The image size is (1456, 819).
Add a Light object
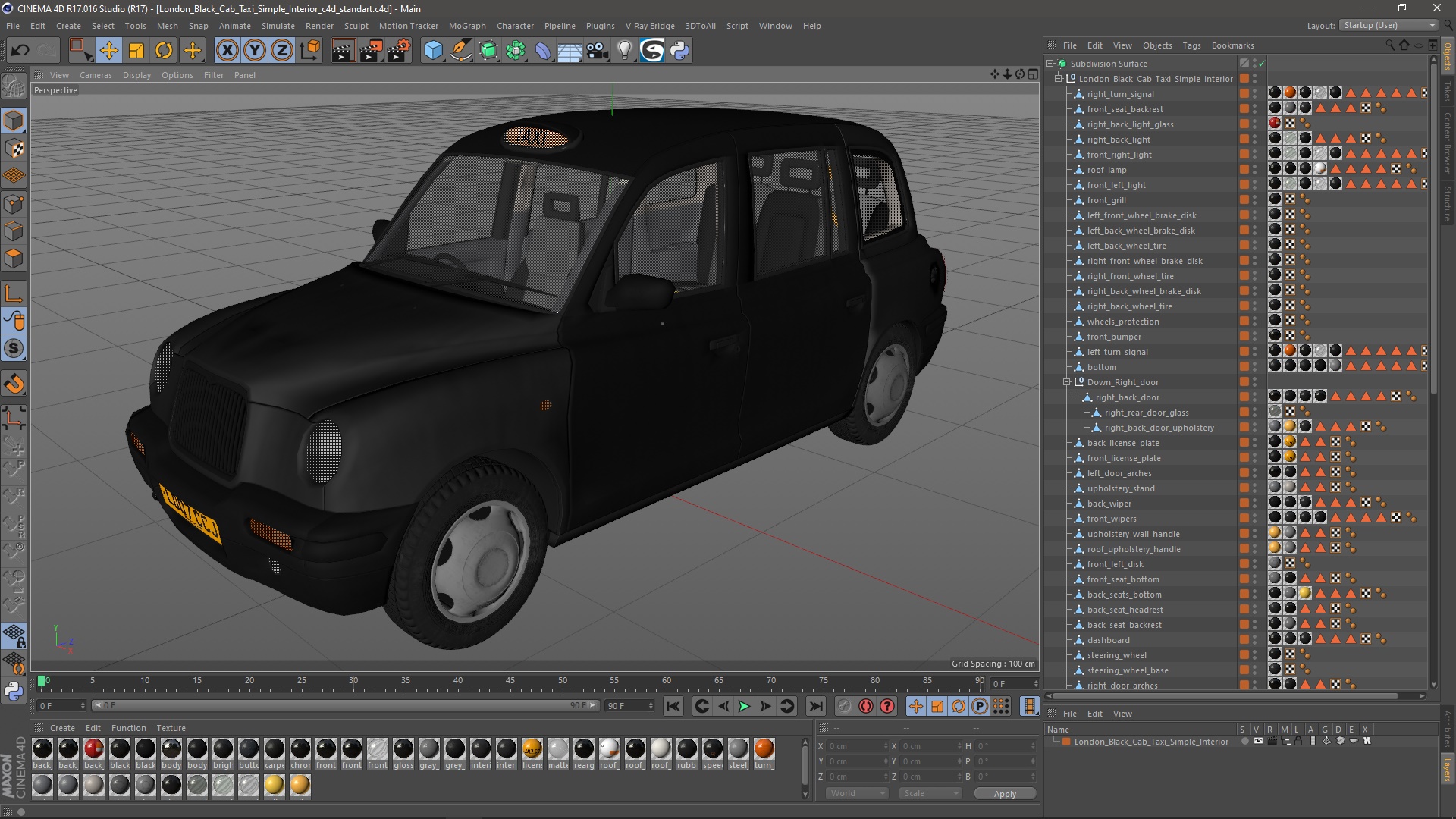click(x=624, y=51)
